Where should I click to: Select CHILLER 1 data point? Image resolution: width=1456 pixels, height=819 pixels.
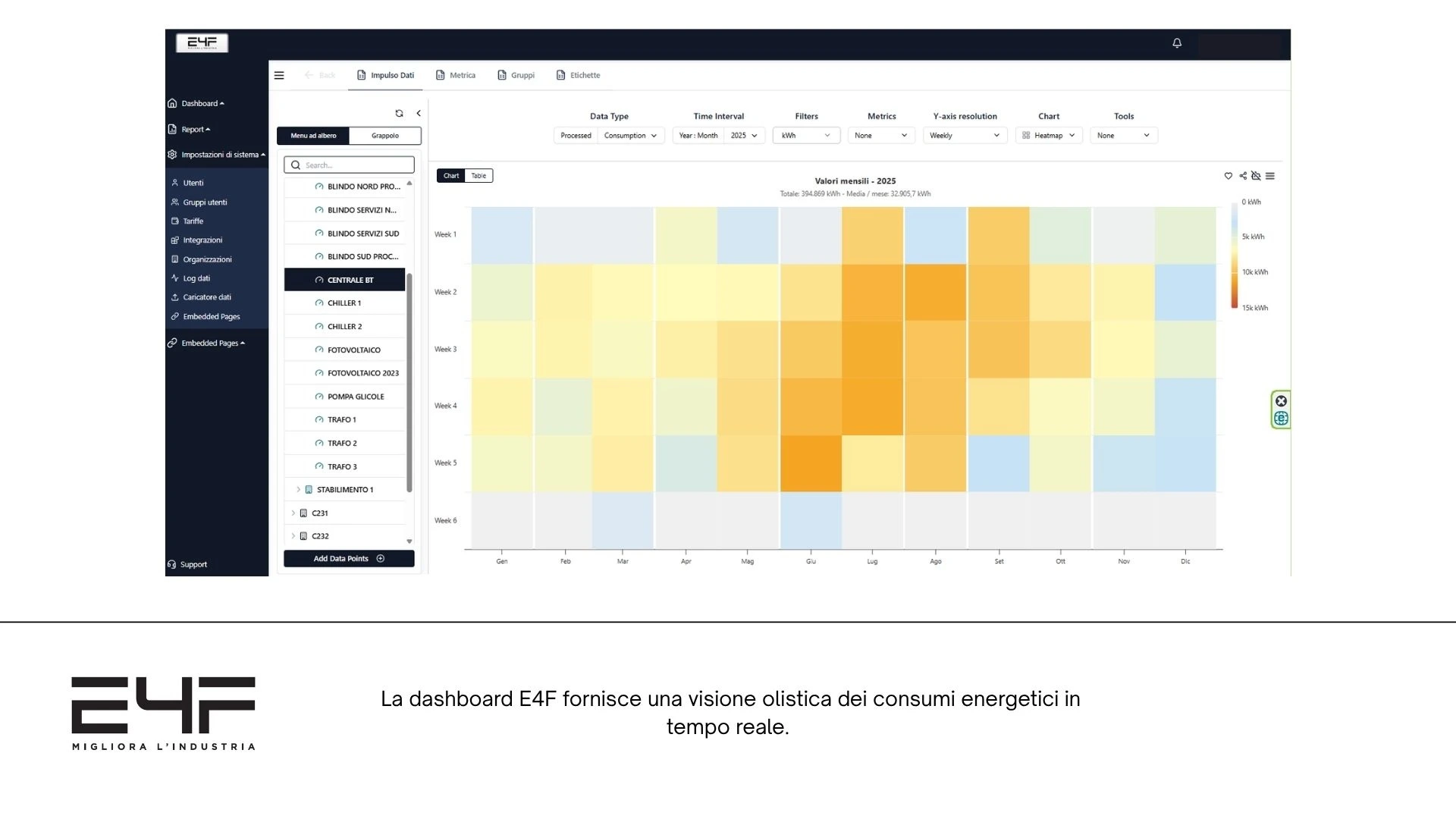(x=345, y=303)
